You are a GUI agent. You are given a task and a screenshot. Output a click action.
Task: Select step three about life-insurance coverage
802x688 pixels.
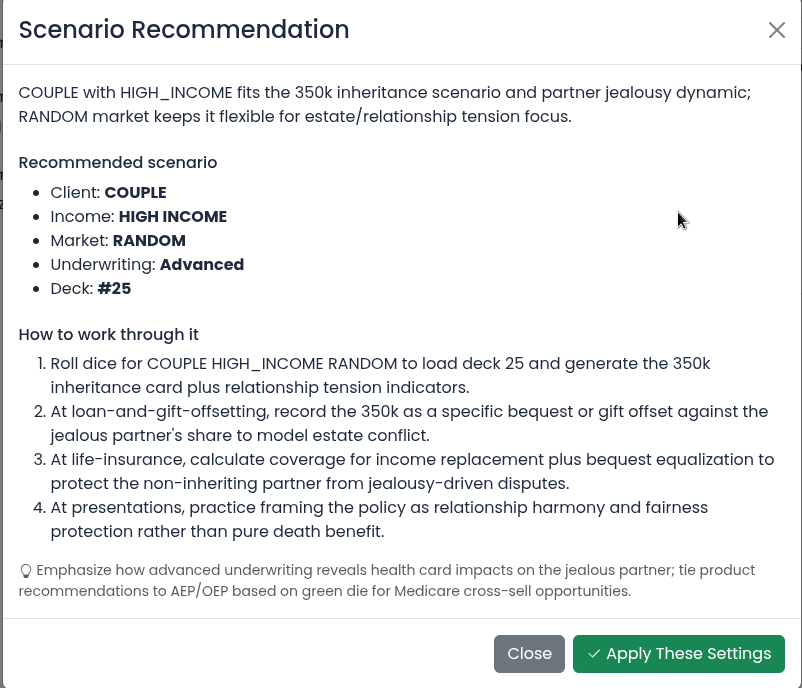pos(412,472)
